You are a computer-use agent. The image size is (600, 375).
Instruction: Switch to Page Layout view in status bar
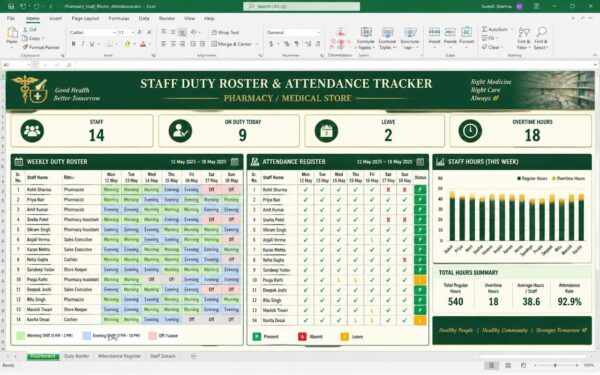508,365
